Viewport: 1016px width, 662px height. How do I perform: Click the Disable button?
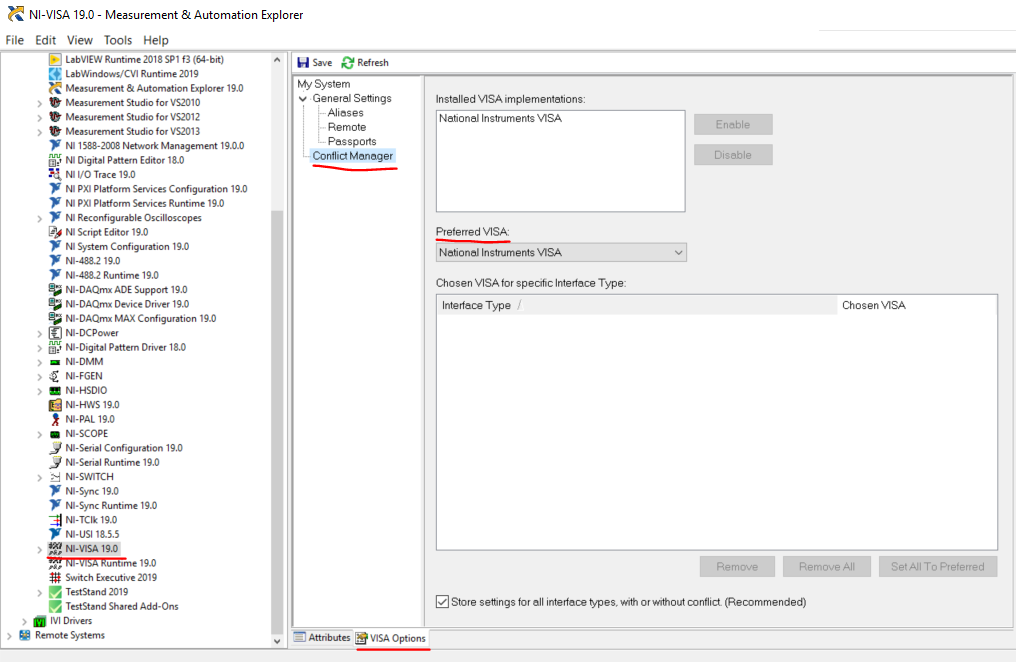pos(732,154)
